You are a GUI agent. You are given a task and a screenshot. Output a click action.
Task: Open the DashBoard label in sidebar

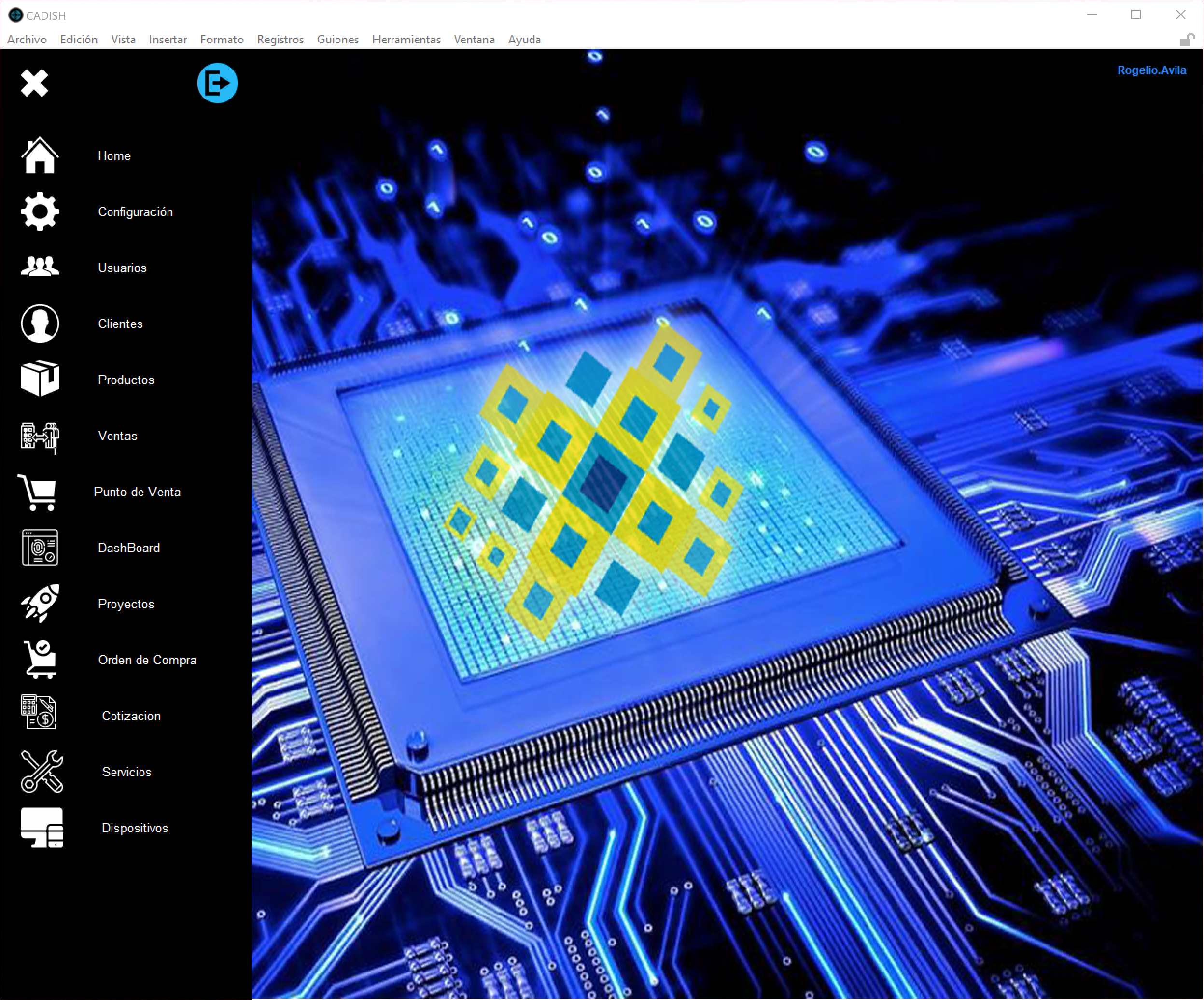128,548
